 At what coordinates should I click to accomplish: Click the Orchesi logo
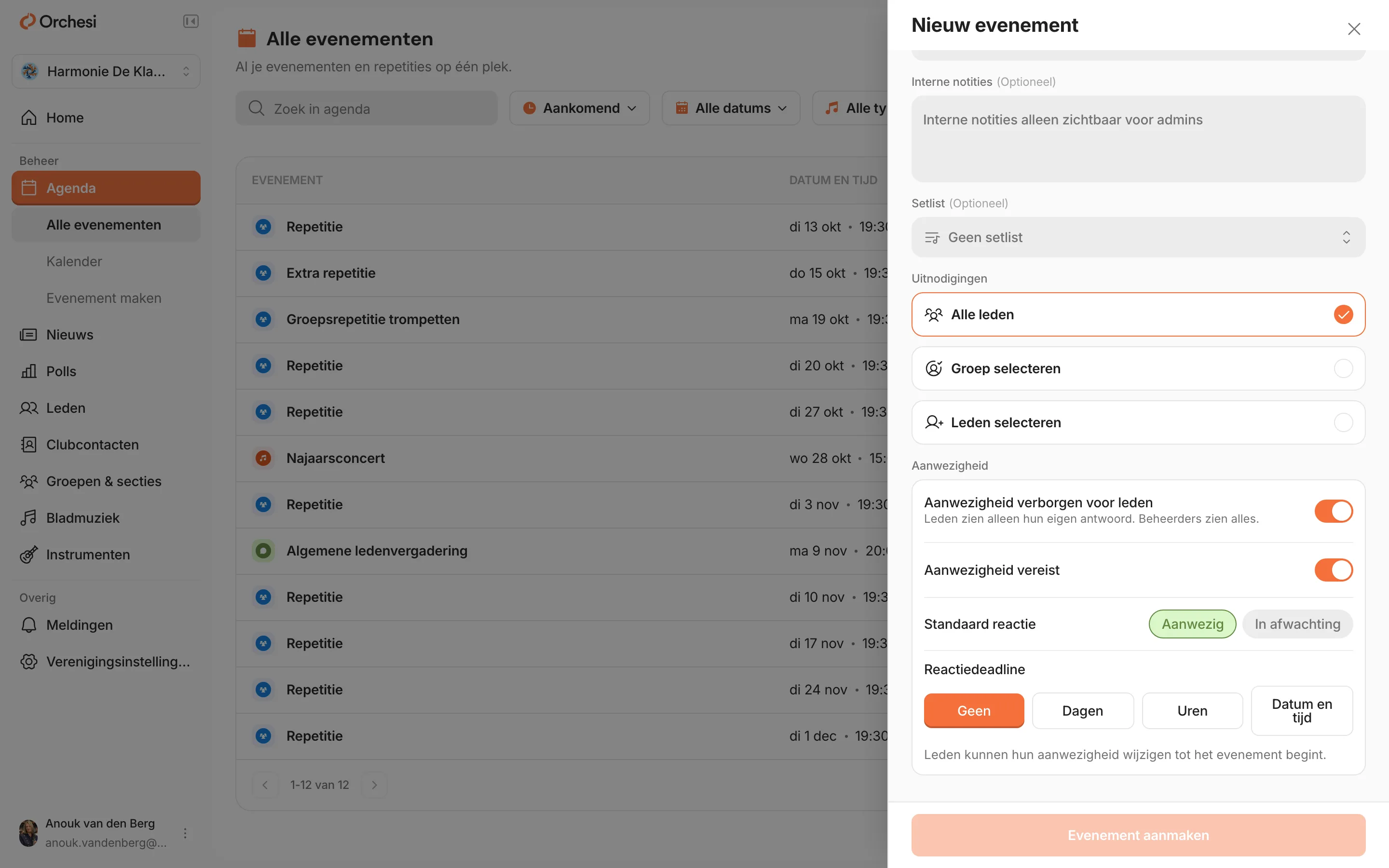point(58,22)
